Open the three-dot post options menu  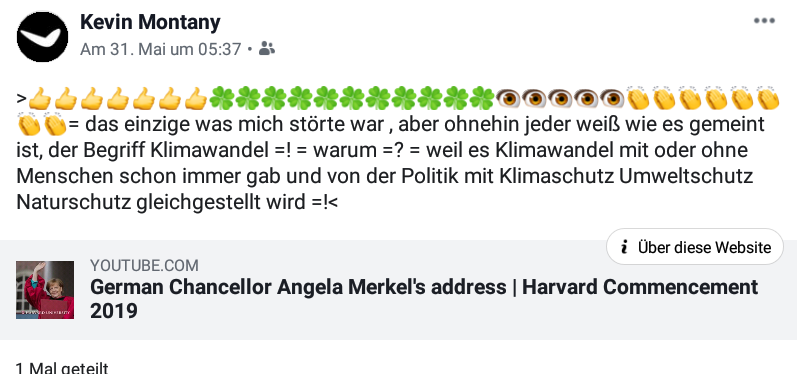764,21
